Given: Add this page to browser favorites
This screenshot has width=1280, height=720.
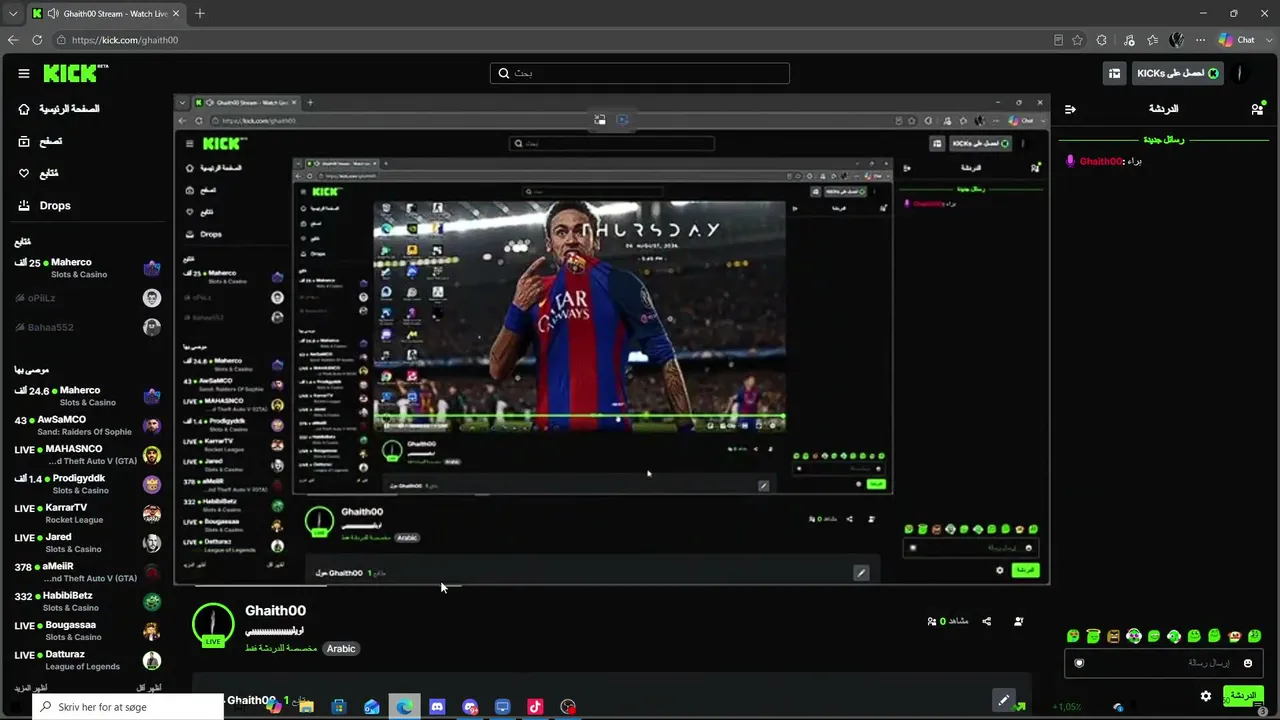Looking at the screenshot, I should pyautogui.click(x=1077, y=40).
